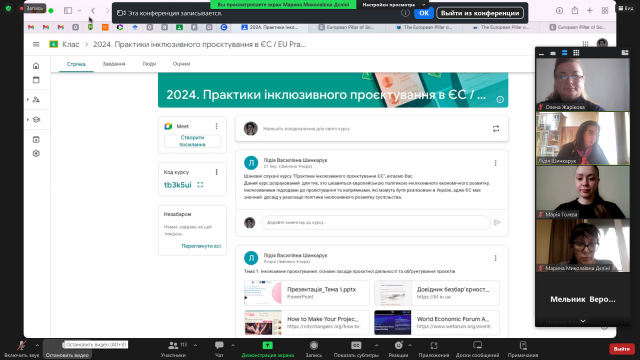Image resolution: width=640 pixels, height=360 pixels.
Task: Minimize the Zoom video panel
Action: coord(541,53)
